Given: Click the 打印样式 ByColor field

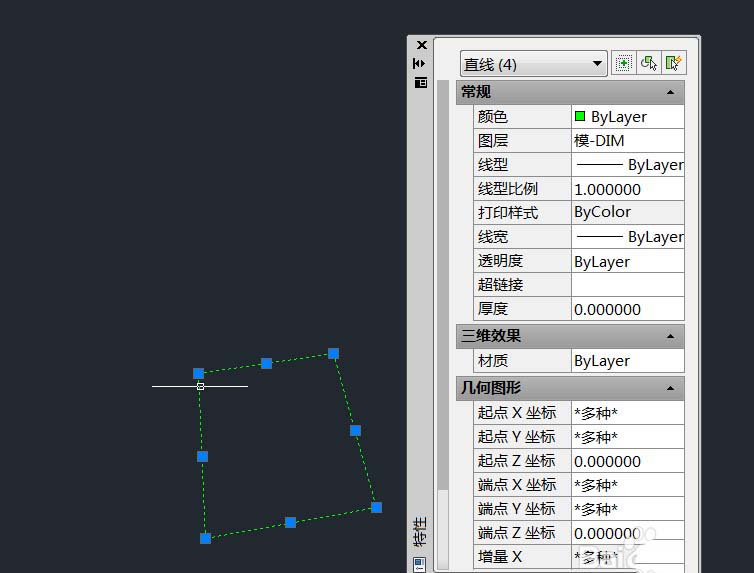Looking at the screenshot, I should coord(627,212).
